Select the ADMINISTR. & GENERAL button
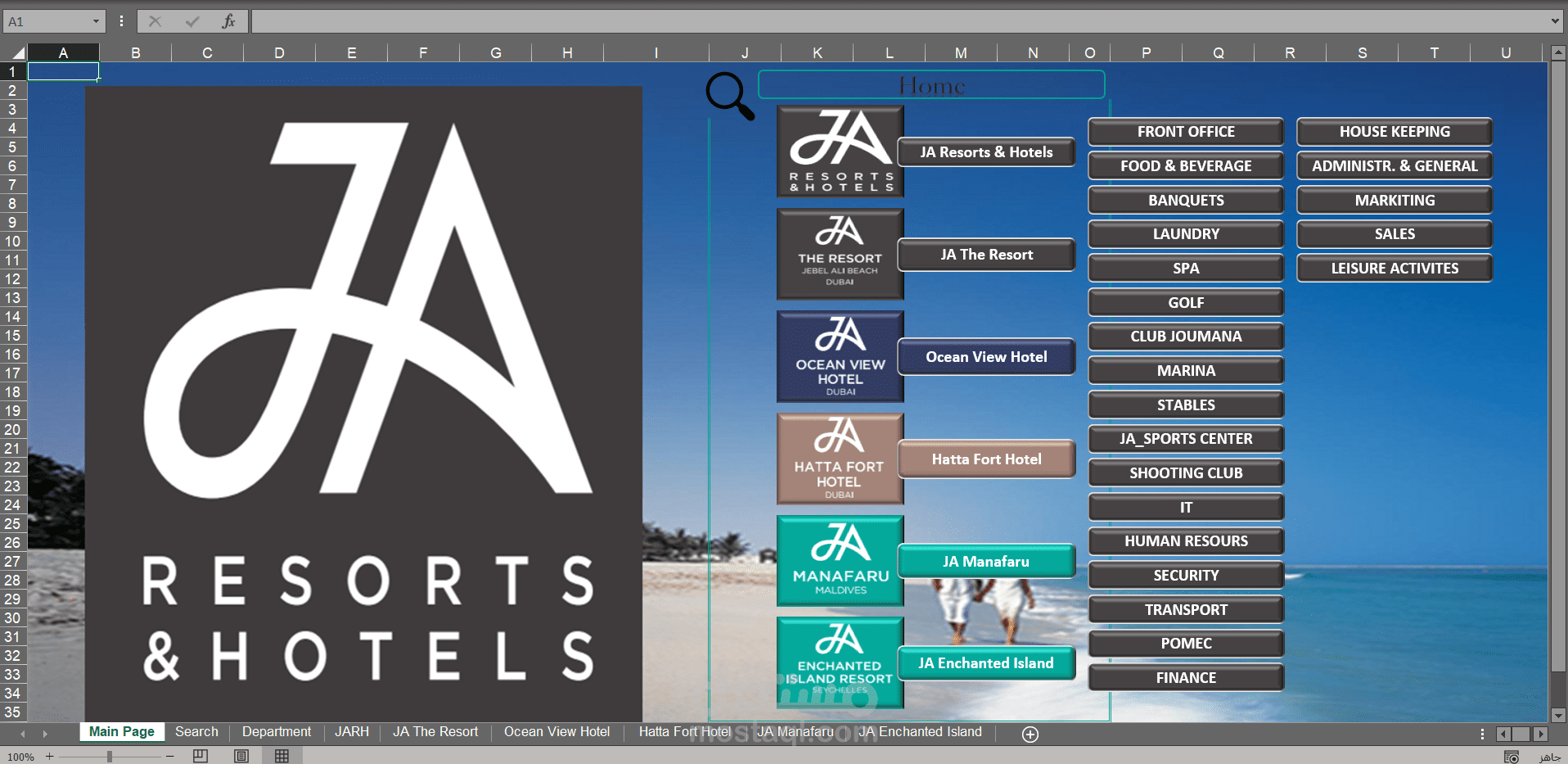 coord(1395,166)
